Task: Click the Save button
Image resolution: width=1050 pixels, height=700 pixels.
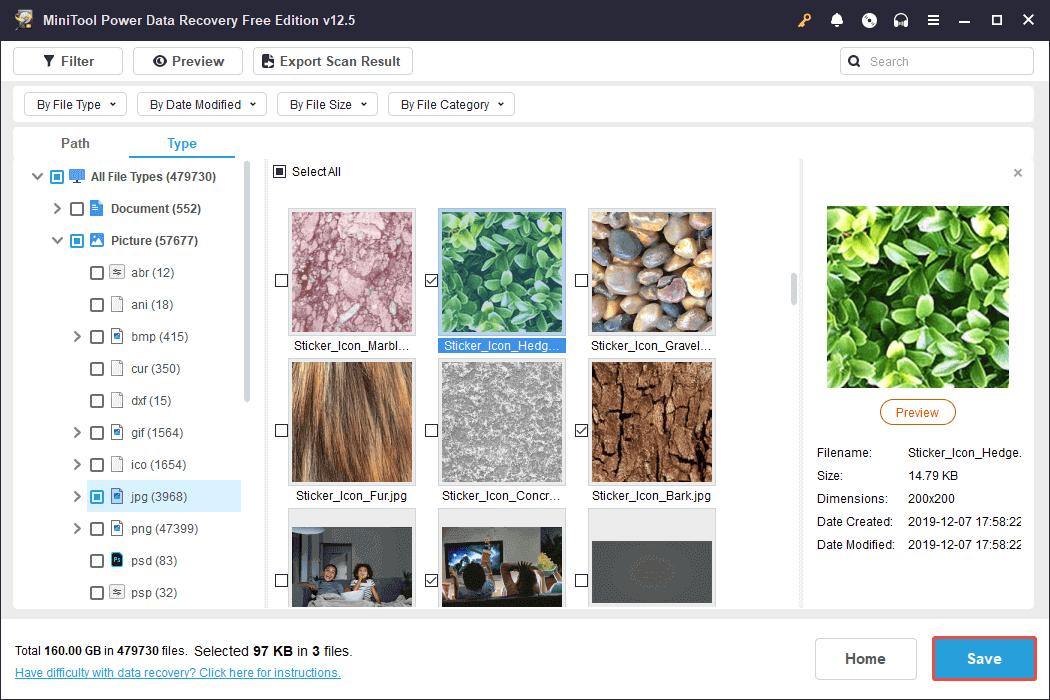Action: (x=983, y=658)
